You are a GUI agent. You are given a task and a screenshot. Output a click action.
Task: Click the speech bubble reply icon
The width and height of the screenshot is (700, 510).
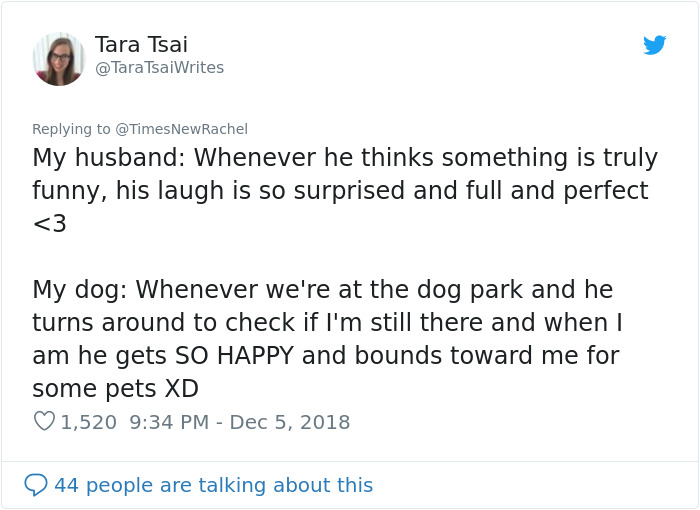click(x=35, y=485)
